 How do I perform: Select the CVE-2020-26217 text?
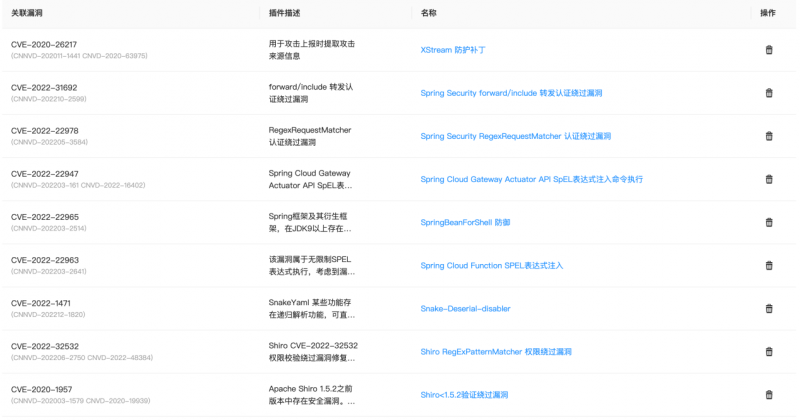(44, 45)
